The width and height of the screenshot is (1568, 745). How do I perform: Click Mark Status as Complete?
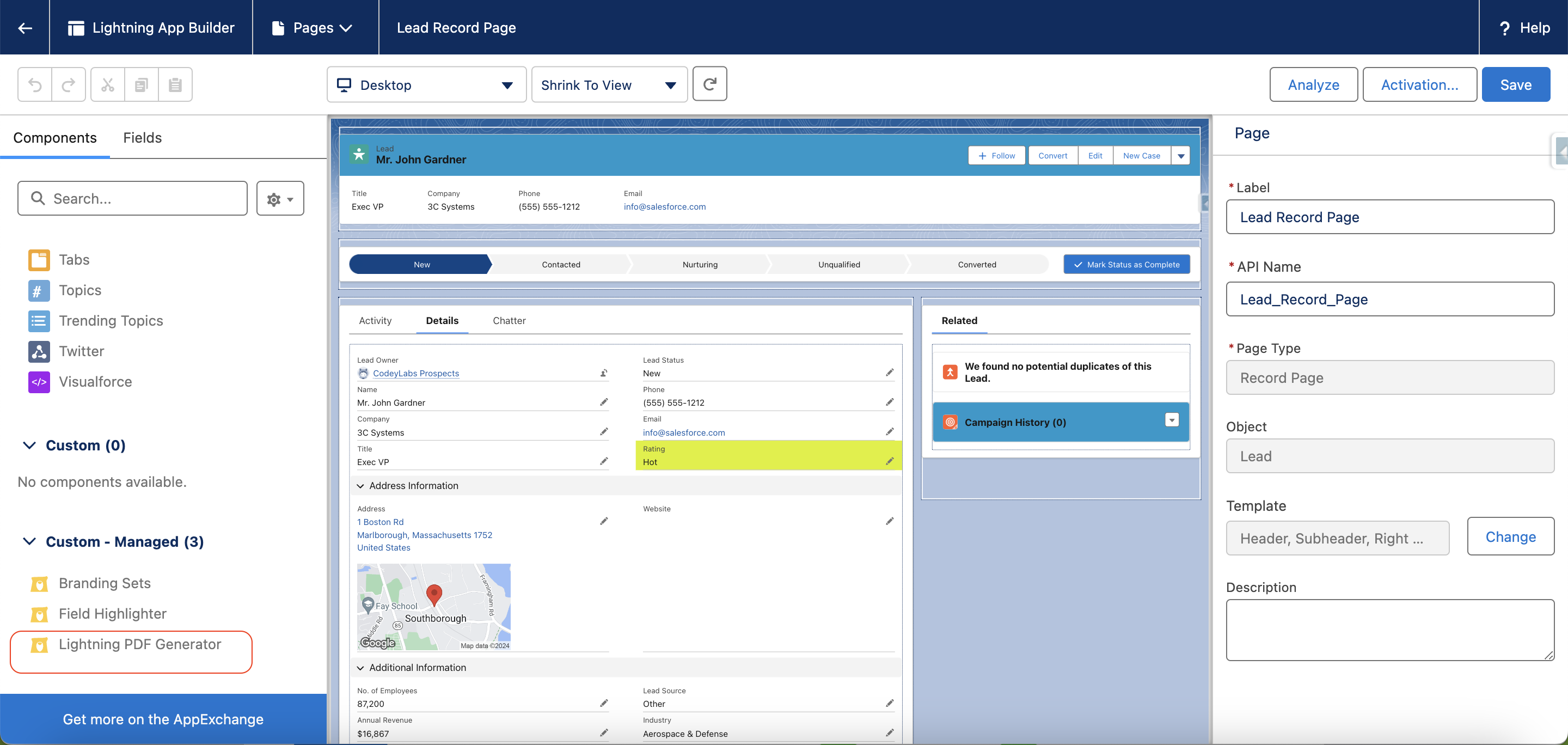tap(1126, 264)
